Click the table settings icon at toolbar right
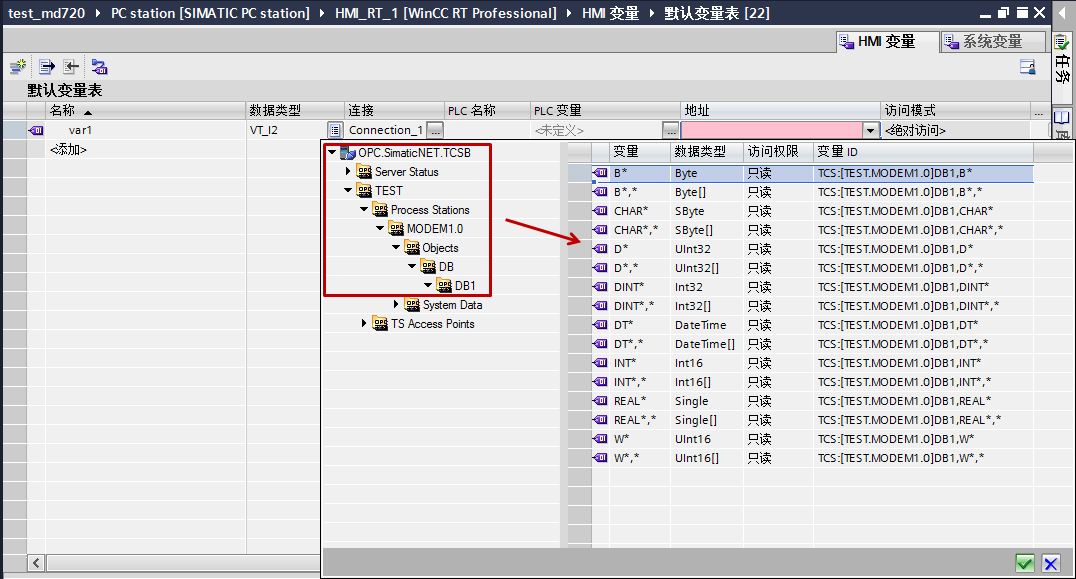 pyautogui.click(x=1027, y=67)
